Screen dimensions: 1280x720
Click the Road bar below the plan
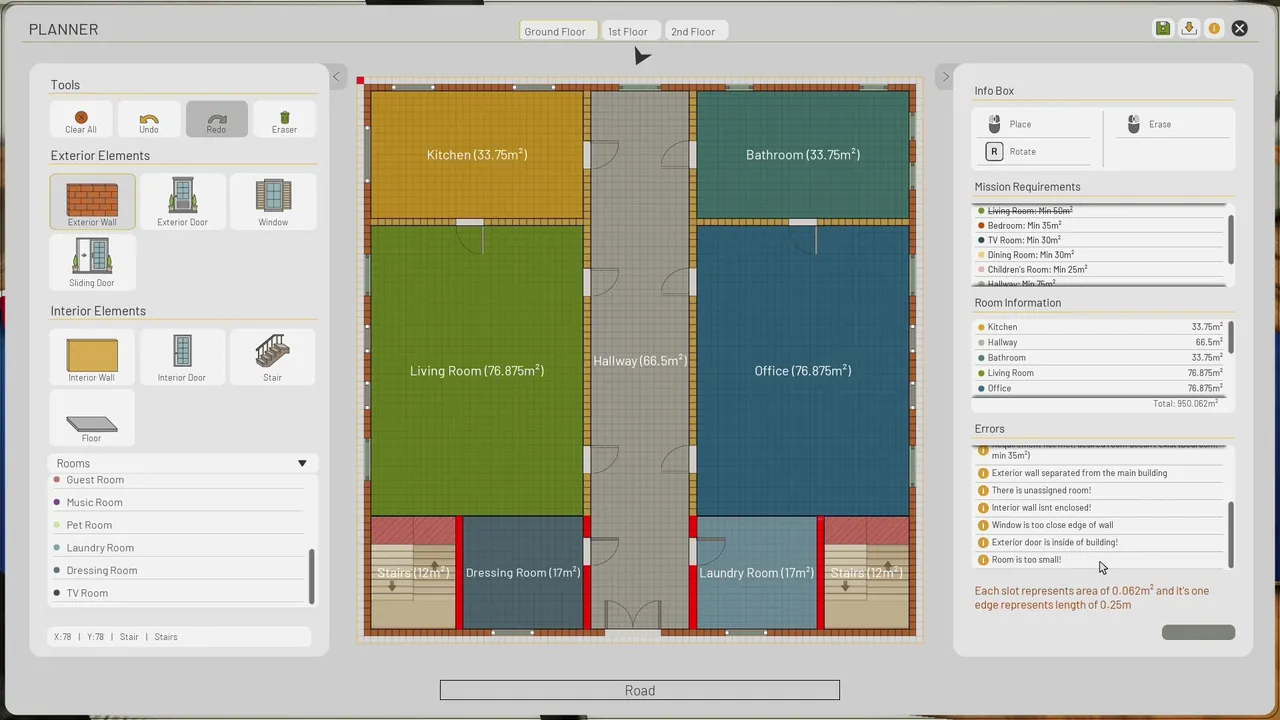coord(640,690)
